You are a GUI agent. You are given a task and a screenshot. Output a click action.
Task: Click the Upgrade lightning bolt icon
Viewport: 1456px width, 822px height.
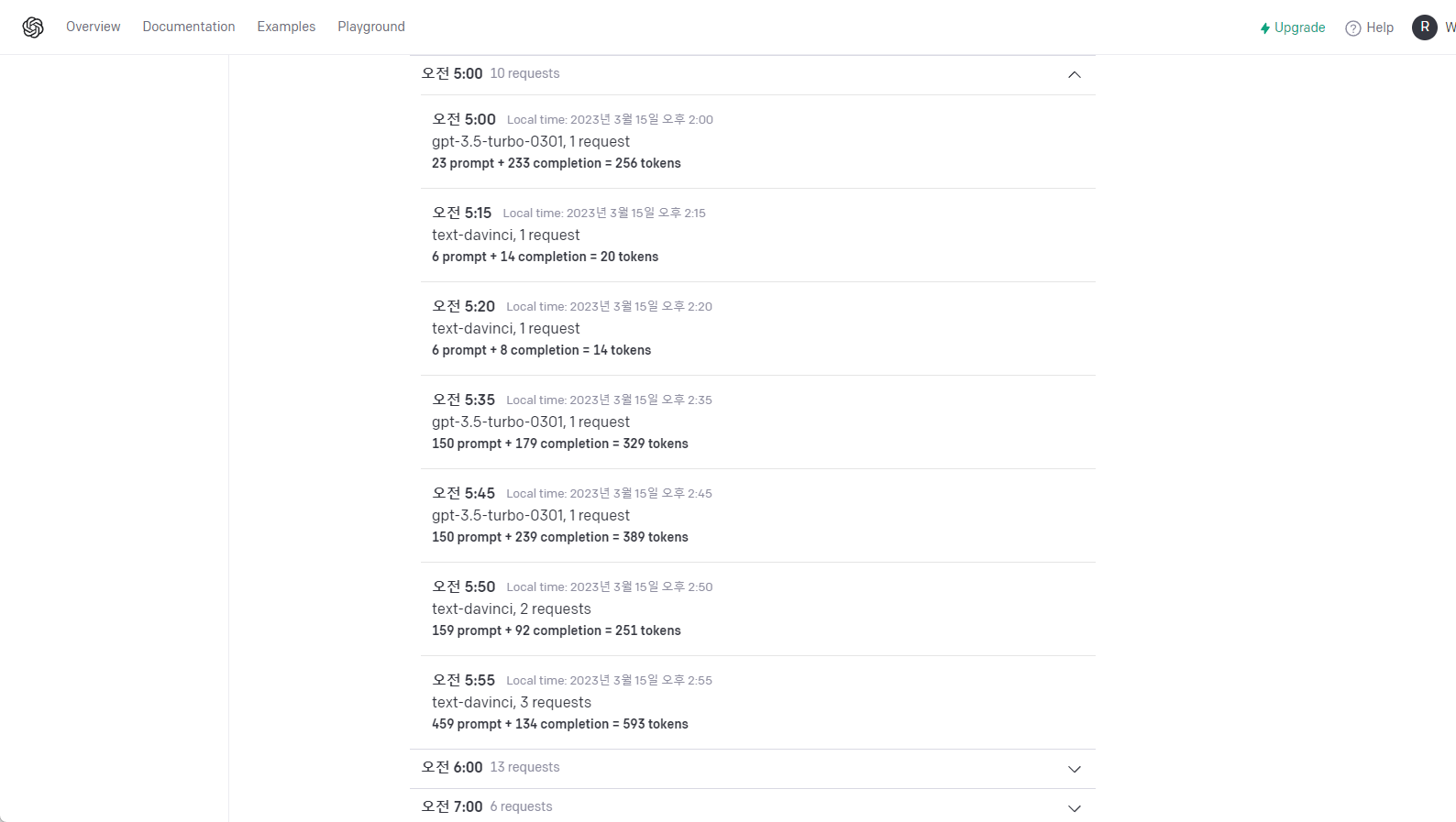point(1265,28)
